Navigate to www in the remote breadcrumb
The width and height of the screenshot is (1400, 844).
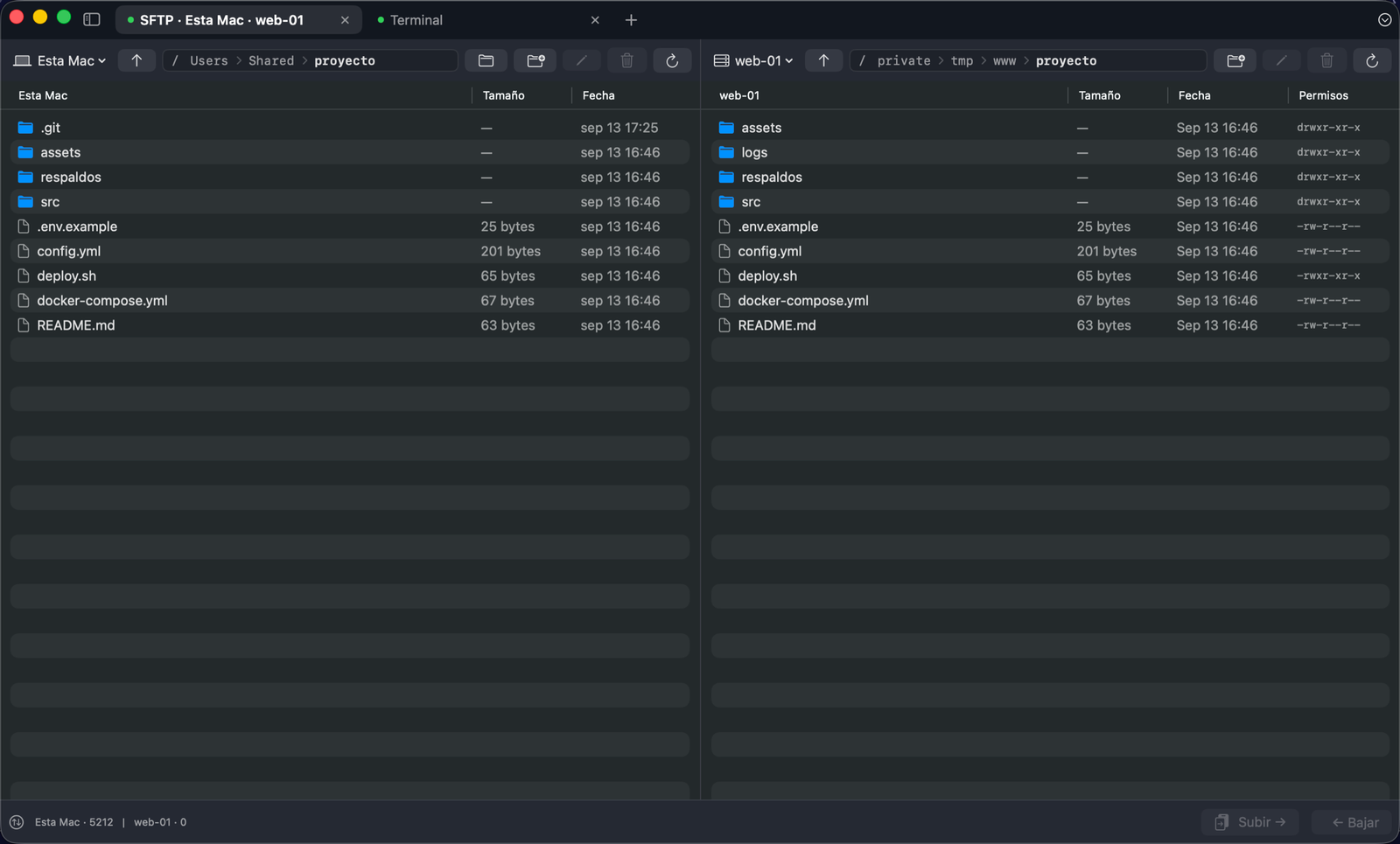click(1004, 60)
